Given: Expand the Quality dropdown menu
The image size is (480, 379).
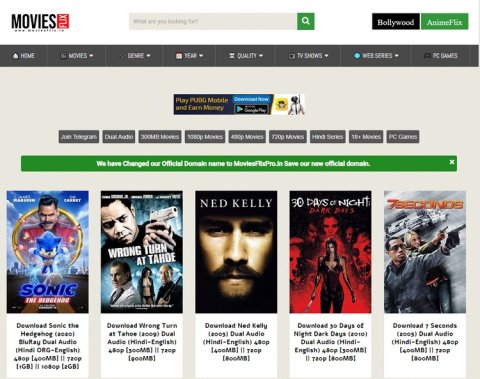Looking at the screenshot, I should coord(246,56).
